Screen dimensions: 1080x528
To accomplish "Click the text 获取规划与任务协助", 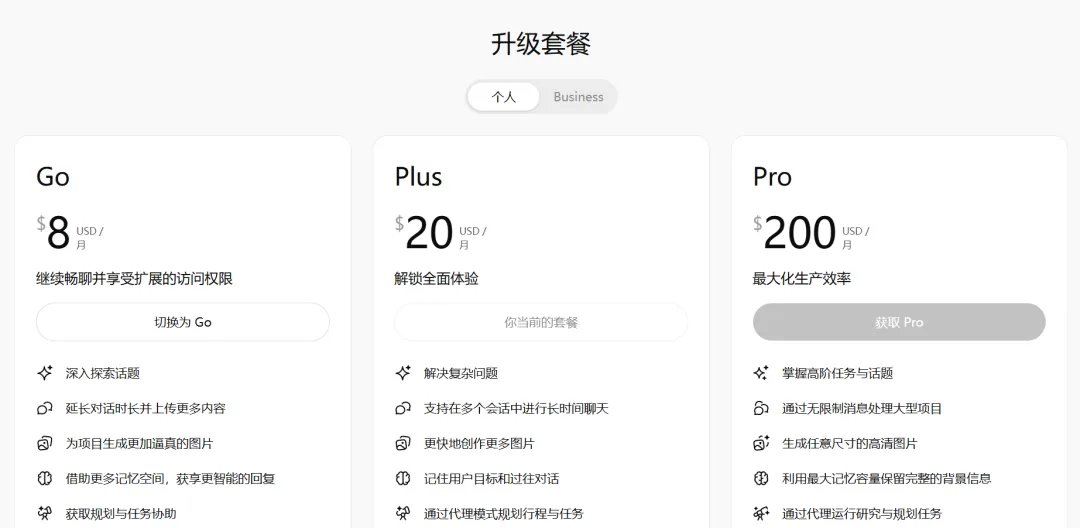I will (x=121, y=514).
